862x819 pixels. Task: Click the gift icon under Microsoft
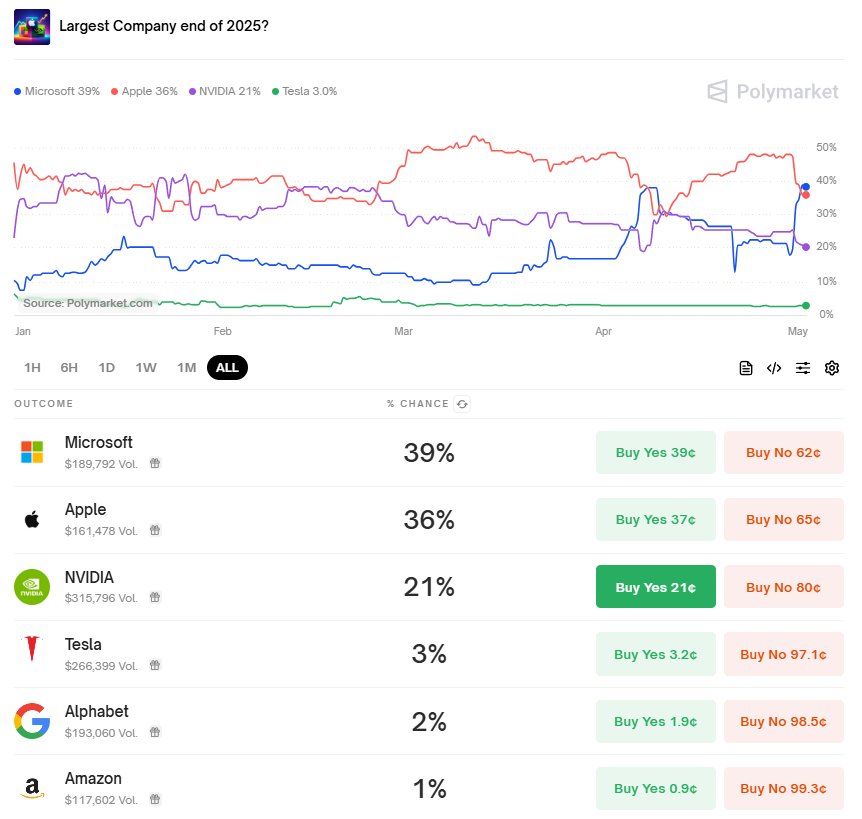point(155,463)
